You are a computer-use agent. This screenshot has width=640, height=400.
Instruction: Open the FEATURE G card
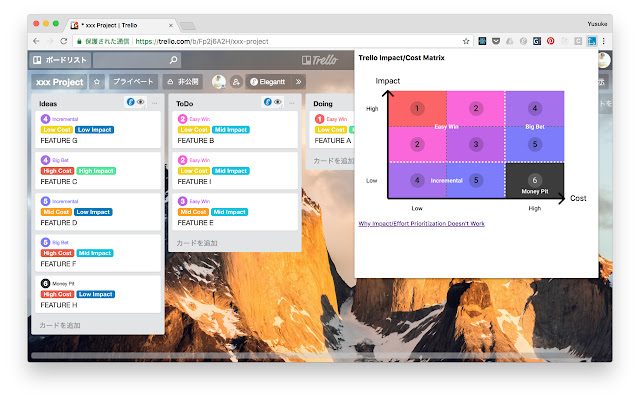(x=98, y=129)
